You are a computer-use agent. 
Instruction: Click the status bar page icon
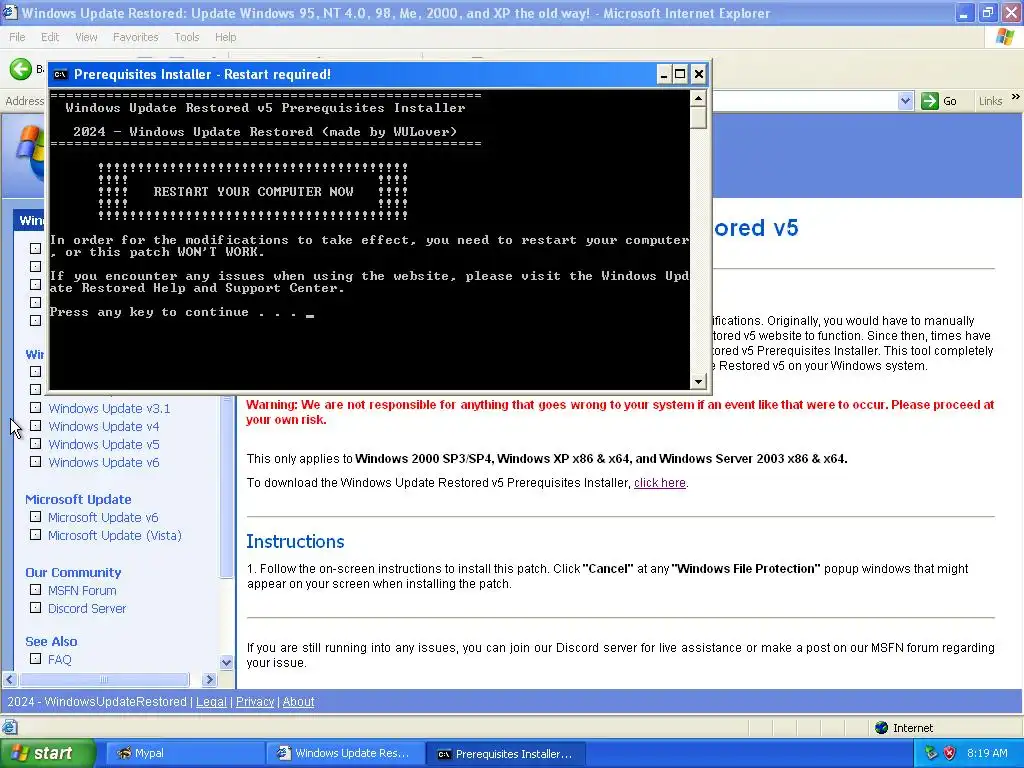point(9,727)
